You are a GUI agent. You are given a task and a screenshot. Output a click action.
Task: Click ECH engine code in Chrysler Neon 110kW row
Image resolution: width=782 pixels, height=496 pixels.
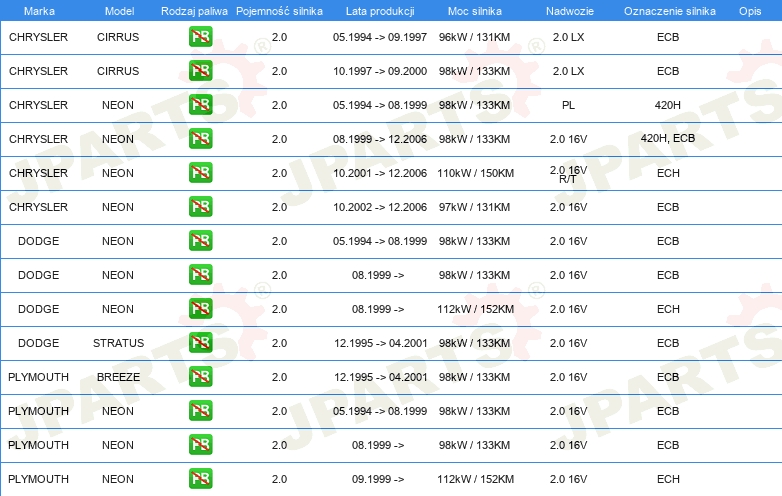[668, 173]
